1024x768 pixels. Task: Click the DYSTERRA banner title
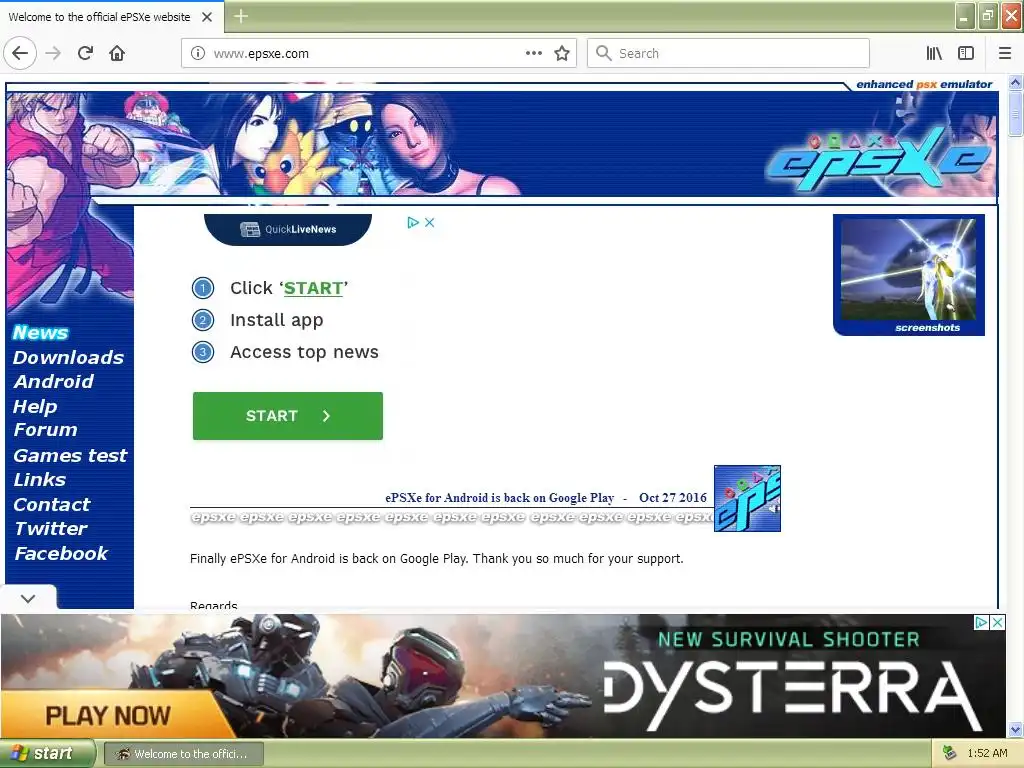point(792,696)
